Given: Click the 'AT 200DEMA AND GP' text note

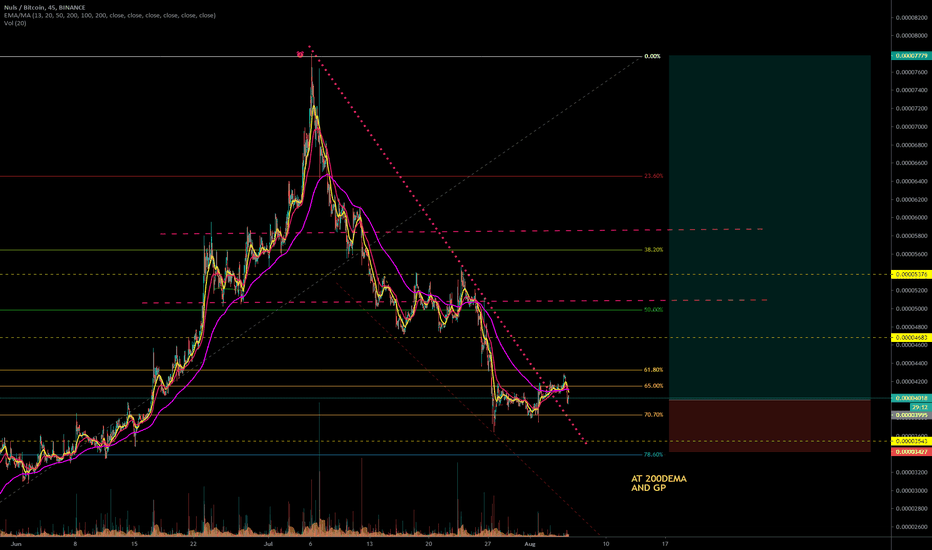Looking at the screenshot, I should point(659,483).
